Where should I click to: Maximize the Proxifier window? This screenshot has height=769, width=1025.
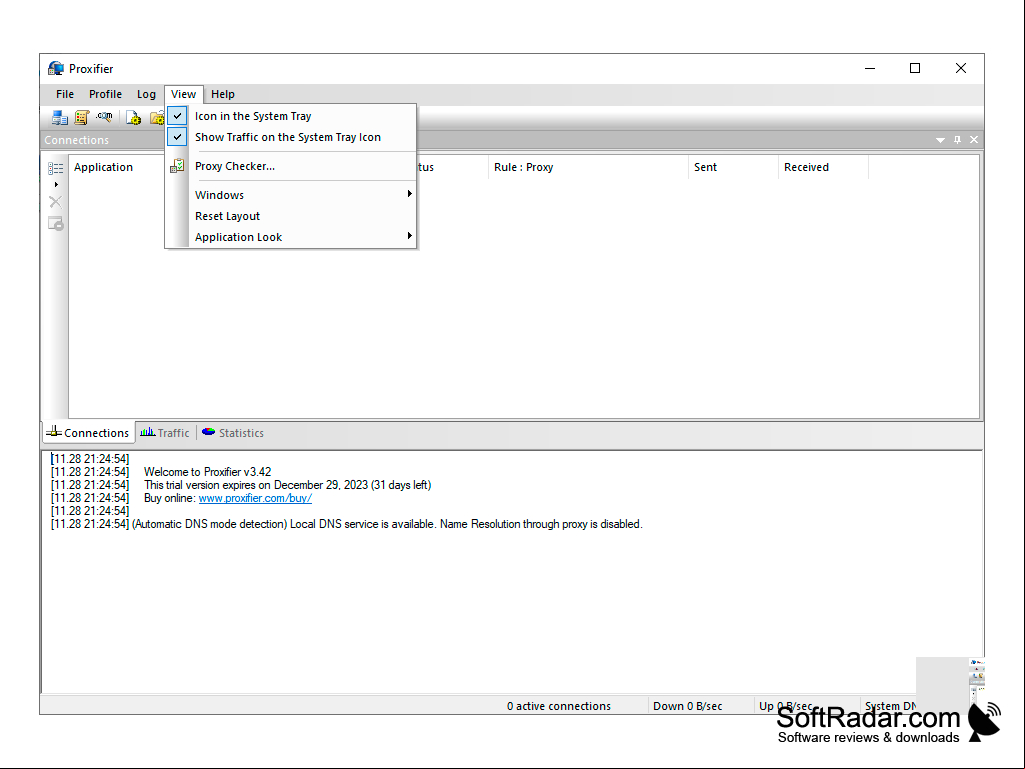tap(915, 68)
